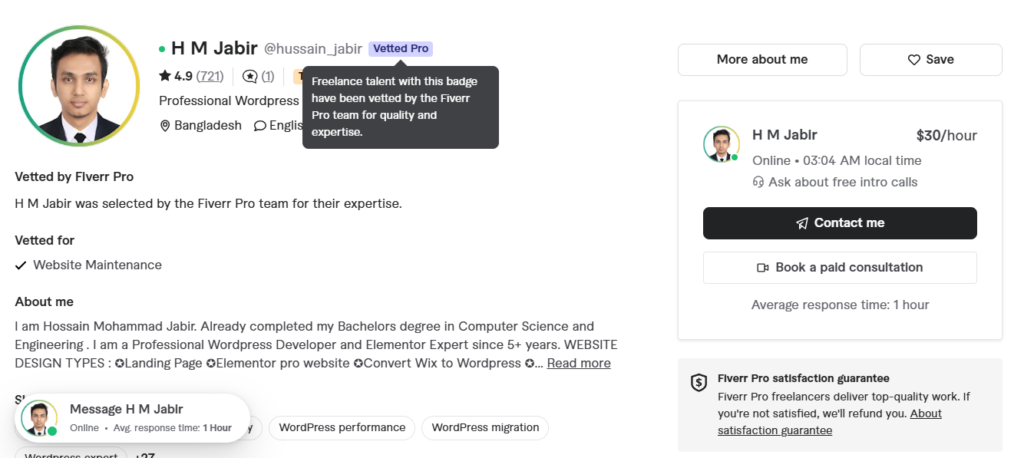Viewport: 1024px width, 458px height.
Task: Open the 721 reviews link
Action: [210, 76]
